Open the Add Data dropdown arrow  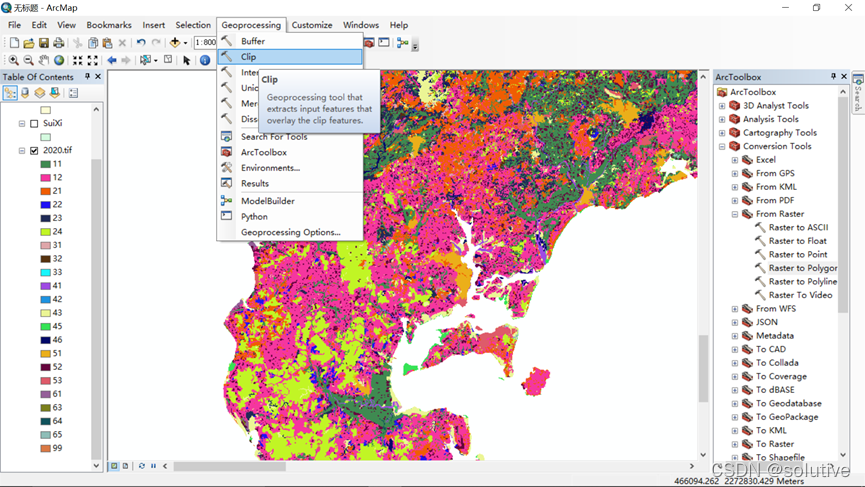pos(185,42)
